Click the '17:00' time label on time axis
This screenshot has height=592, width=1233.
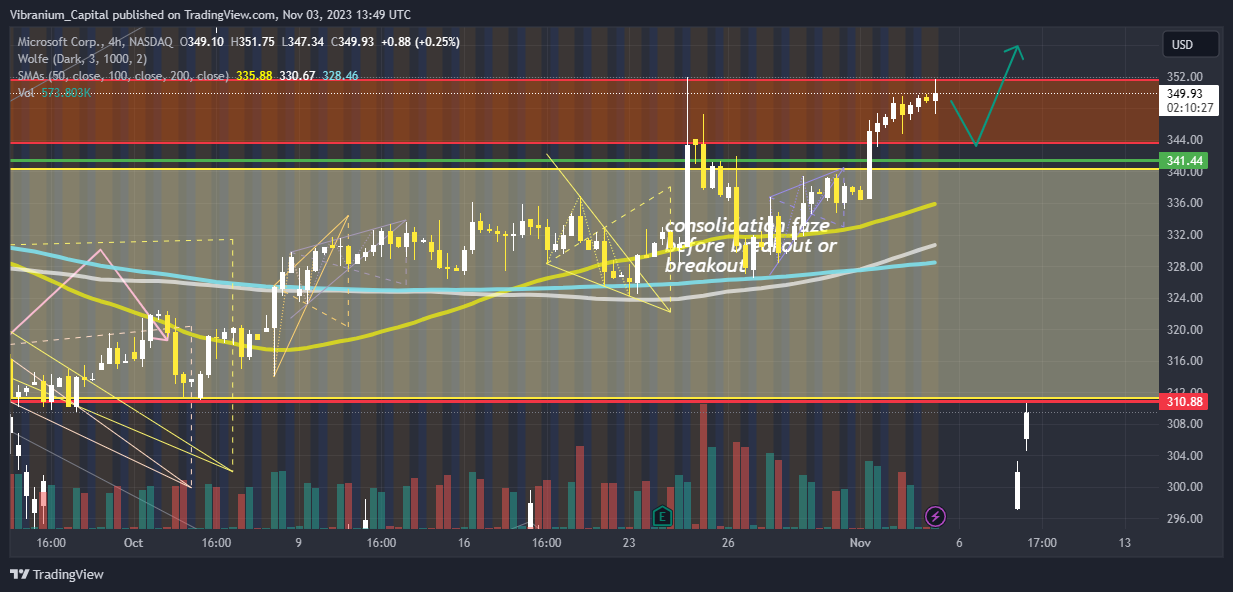pos(1042,543)
